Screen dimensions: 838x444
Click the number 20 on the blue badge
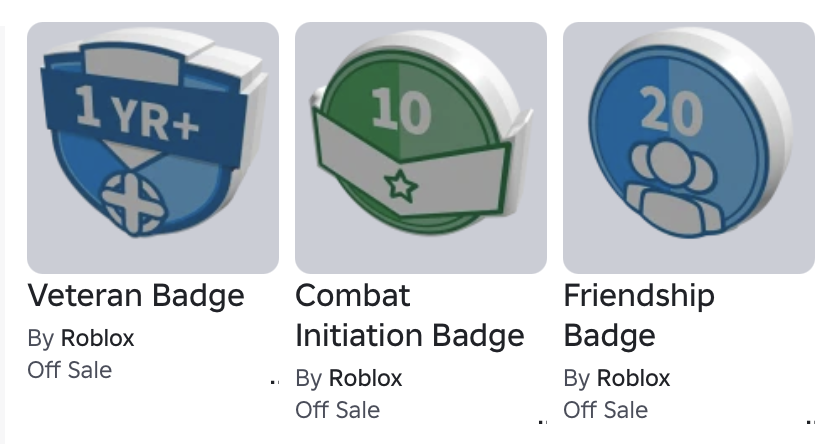pyautogui.click(x=671, y=111)
